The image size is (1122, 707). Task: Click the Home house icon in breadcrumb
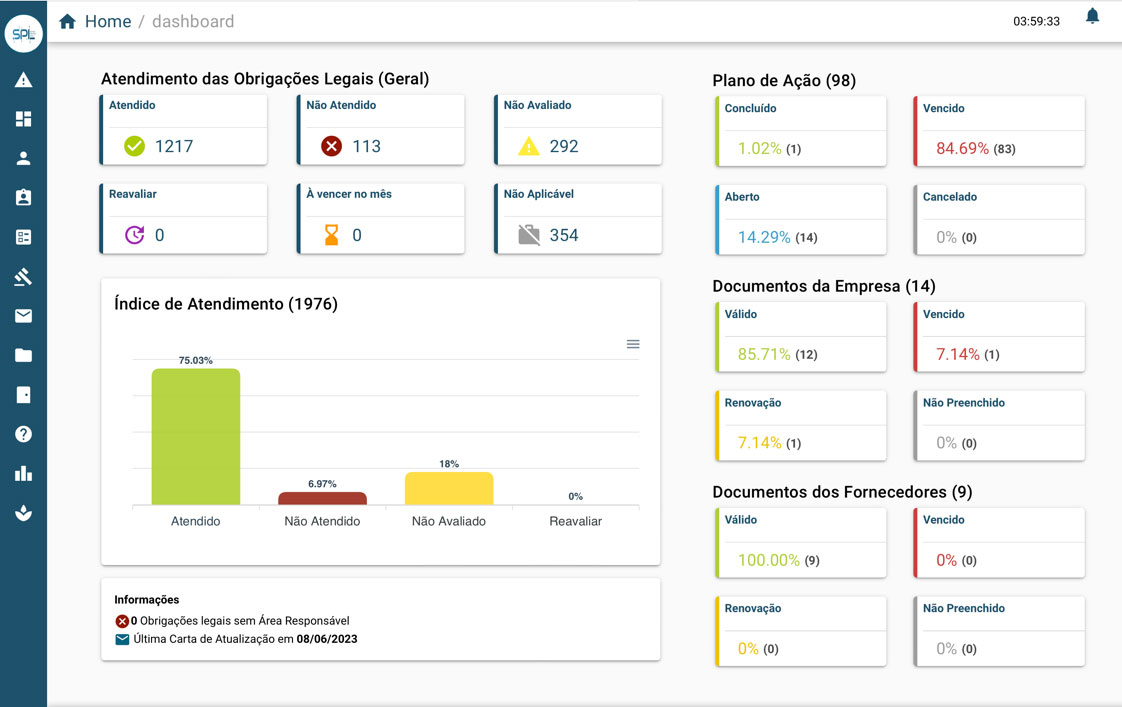67,21
